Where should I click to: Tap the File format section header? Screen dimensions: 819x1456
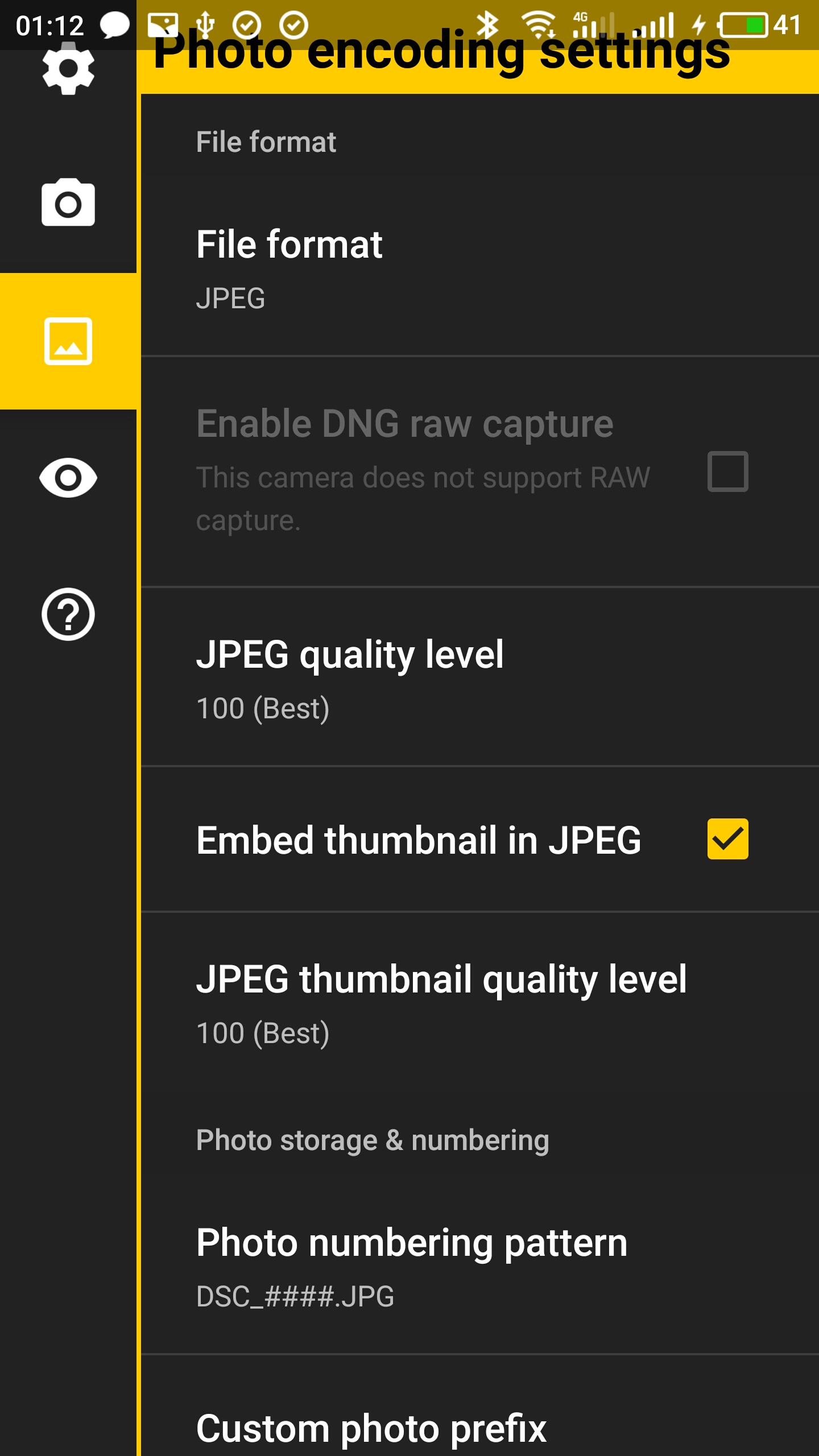pyautogui.click(x=266, y=142)
